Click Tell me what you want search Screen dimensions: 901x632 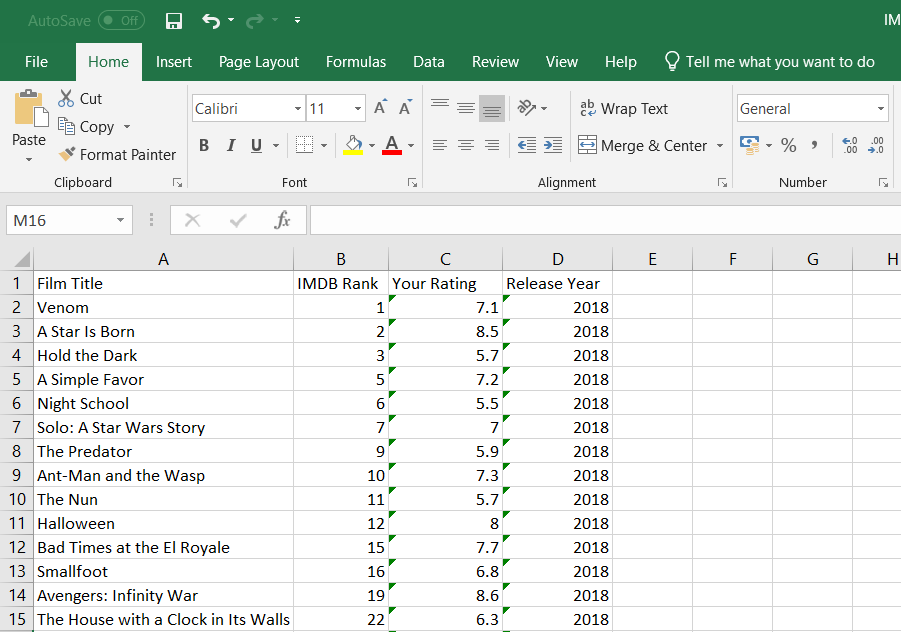(x=769, y=61)
